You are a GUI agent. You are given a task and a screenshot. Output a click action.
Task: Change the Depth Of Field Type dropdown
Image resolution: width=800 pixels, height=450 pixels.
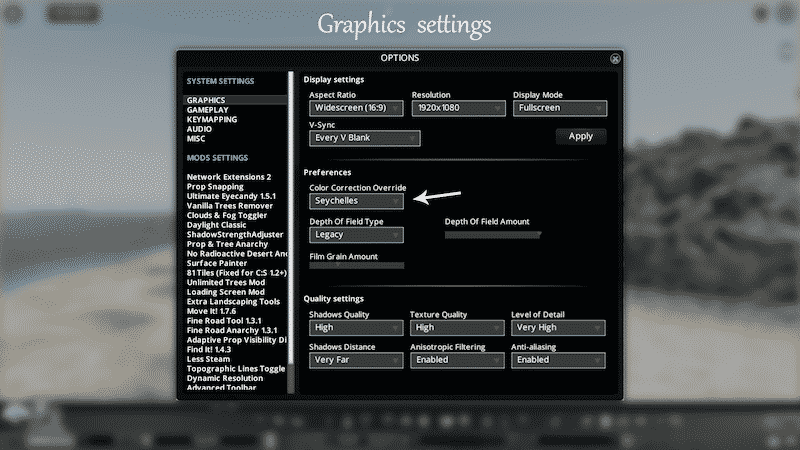pyautogui.click(x=356, y=235)
